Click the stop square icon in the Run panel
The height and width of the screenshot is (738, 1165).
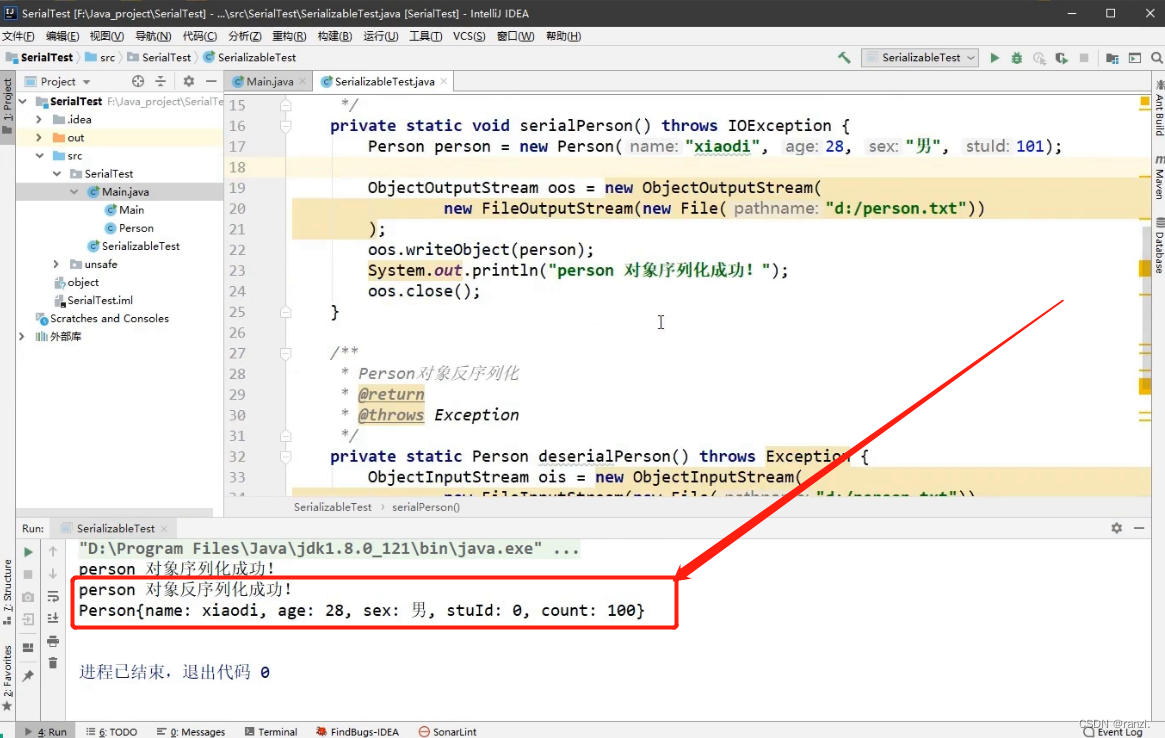pyautogui.click(x=28, y=574)
